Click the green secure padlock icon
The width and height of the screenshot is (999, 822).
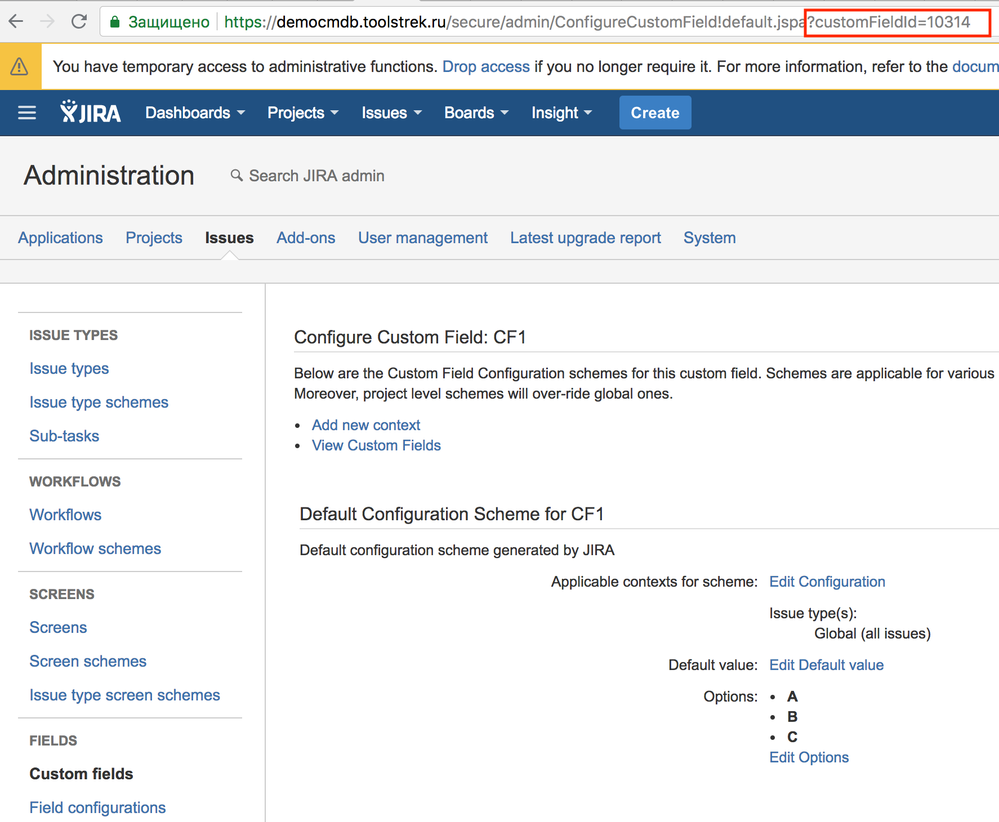tap(115, 21)
